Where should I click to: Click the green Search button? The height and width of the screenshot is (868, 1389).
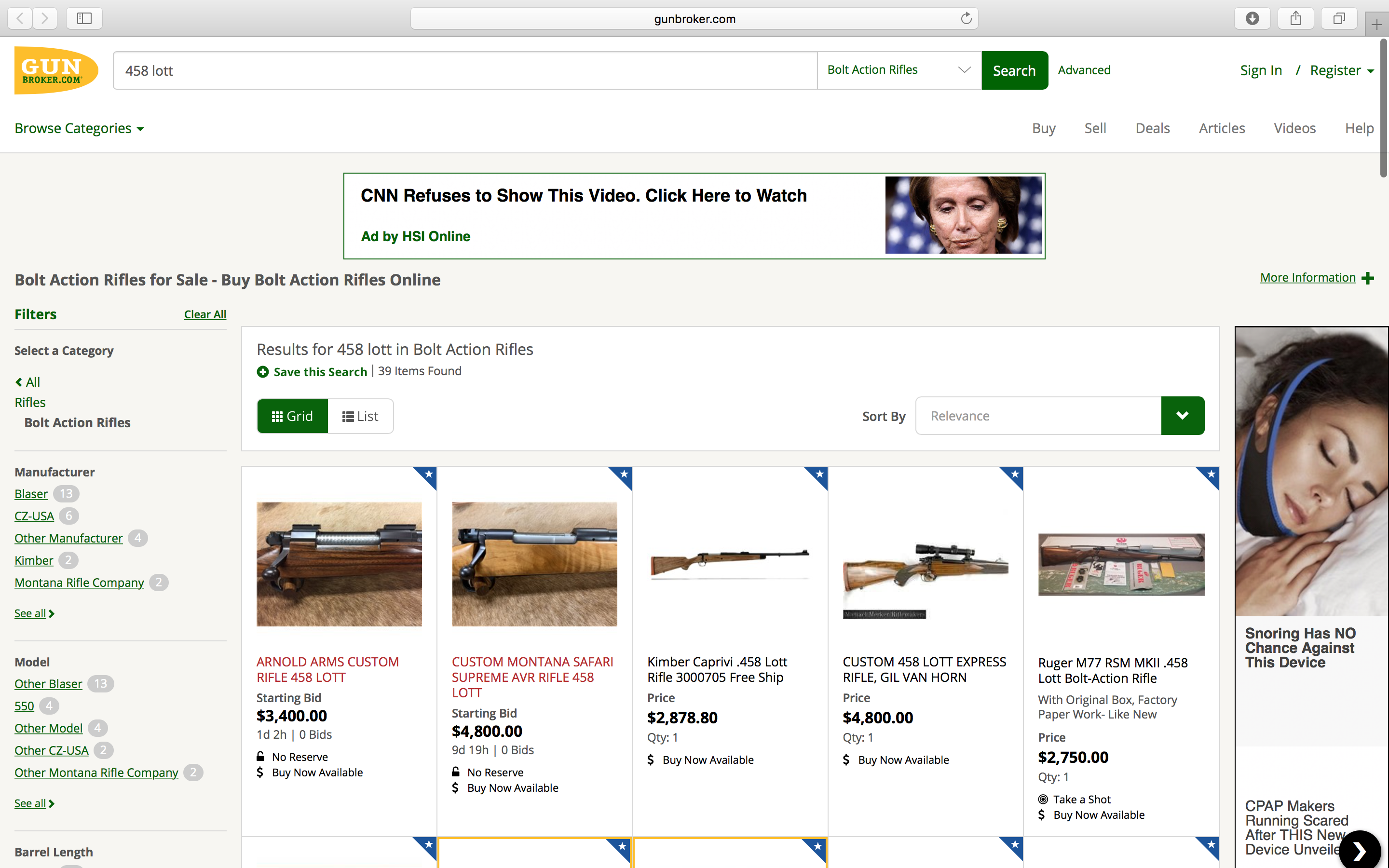(1014, 70)
